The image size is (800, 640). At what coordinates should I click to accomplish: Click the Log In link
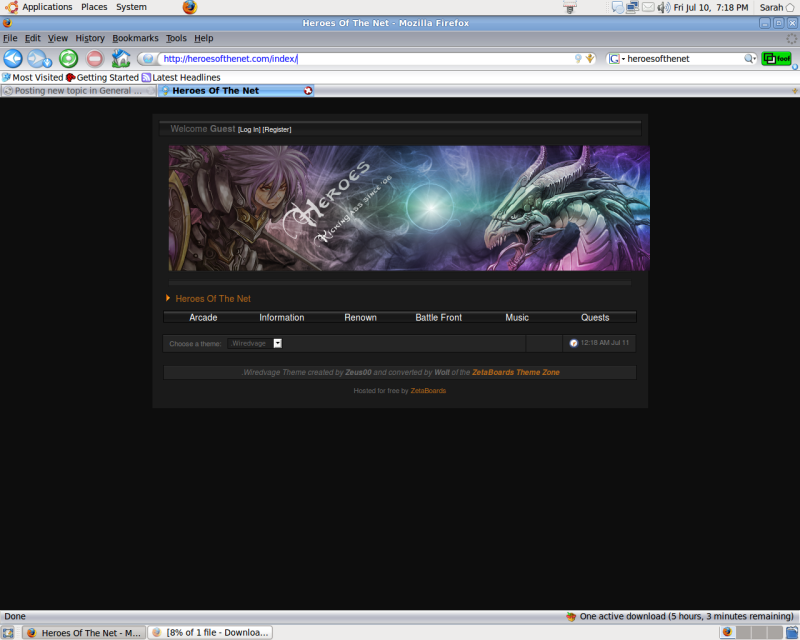tap(249, 129)
